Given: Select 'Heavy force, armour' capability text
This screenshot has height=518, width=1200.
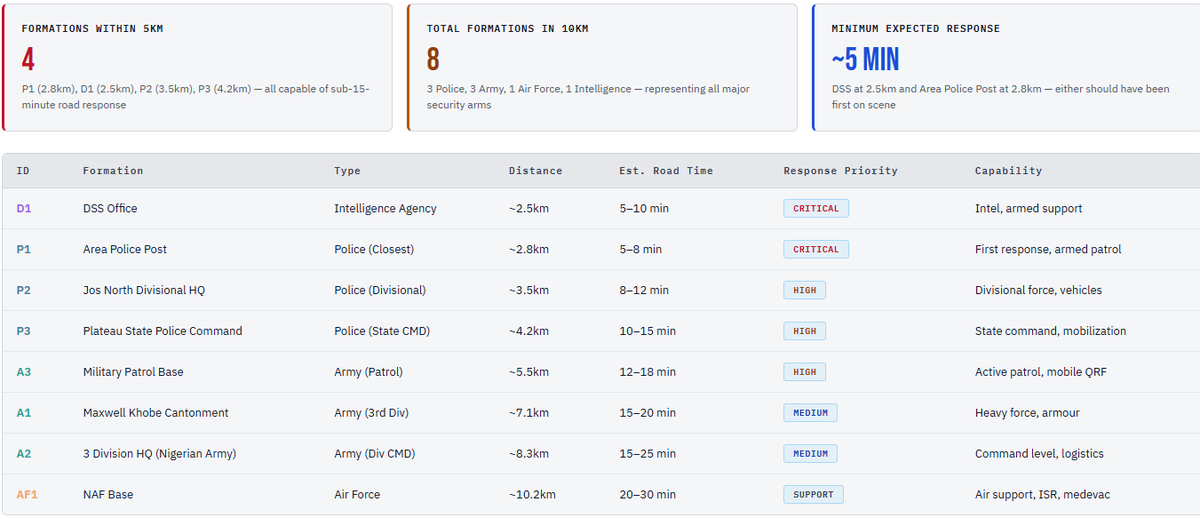Looking at the screenshot, I should (x=1027, y=413).
